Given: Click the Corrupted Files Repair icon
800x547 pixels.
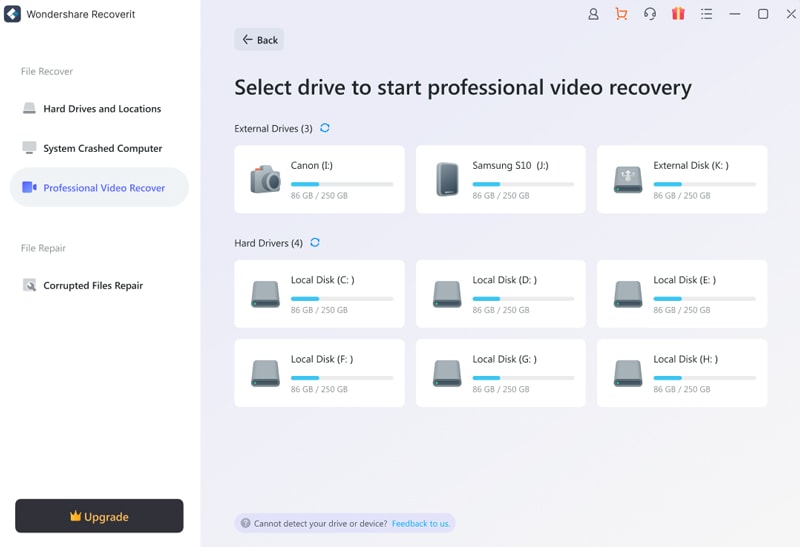Looking at the screenshot, I should click(29, 285).
